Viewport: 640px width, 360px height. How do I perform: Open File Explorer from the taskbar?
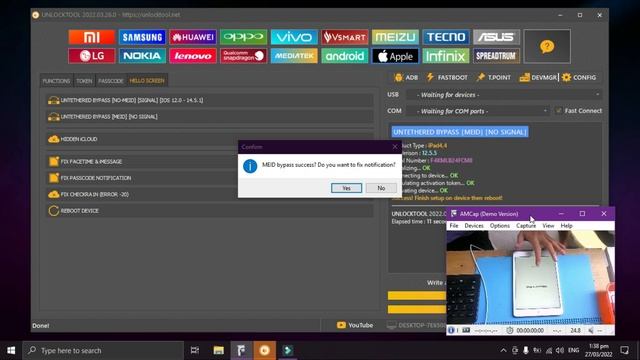218,350
